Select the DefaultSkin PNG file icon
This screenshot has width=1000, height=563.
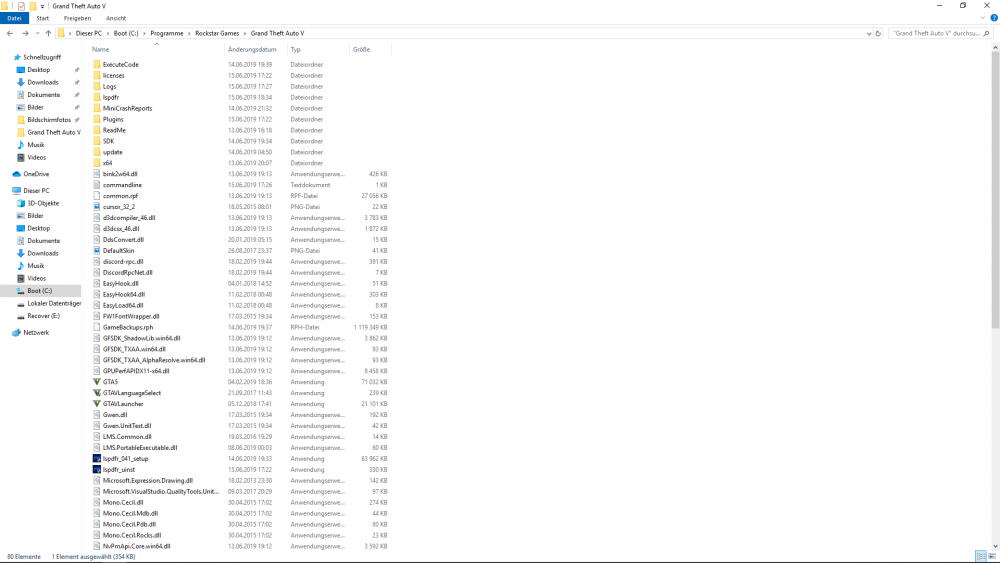97,251
